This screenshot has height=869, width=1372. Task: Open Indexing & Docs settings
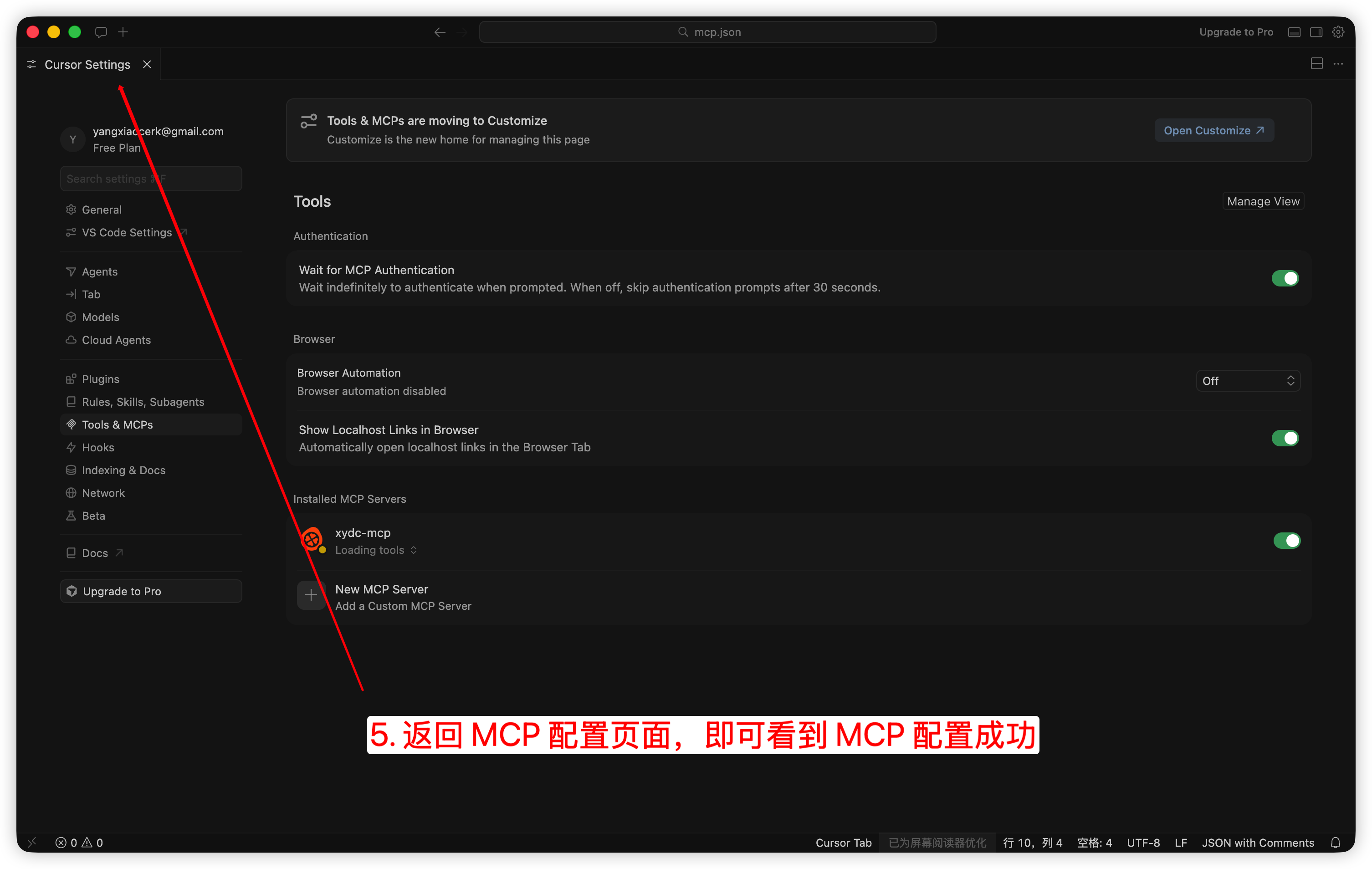coord(151,470)
